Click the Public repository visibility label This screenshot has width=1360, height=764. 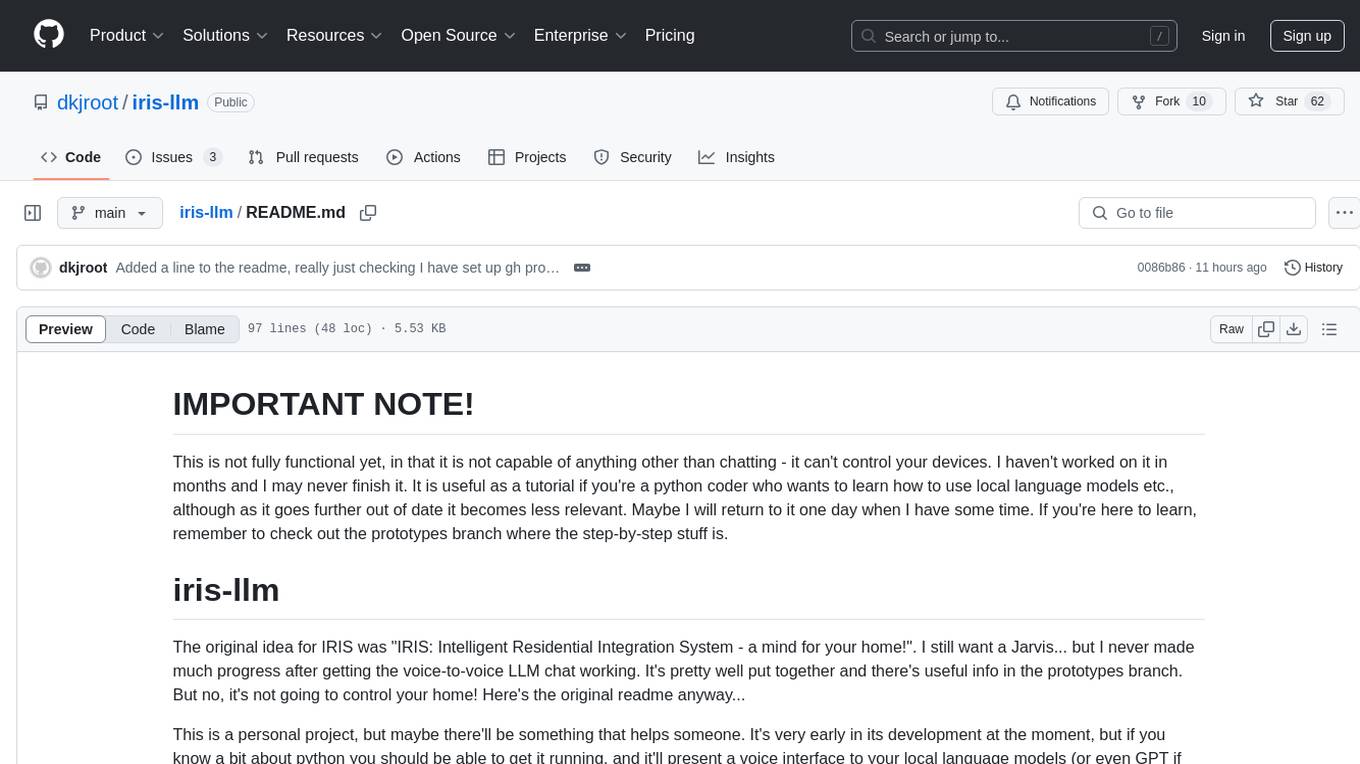pyautogui.click(x=231, y=102)
